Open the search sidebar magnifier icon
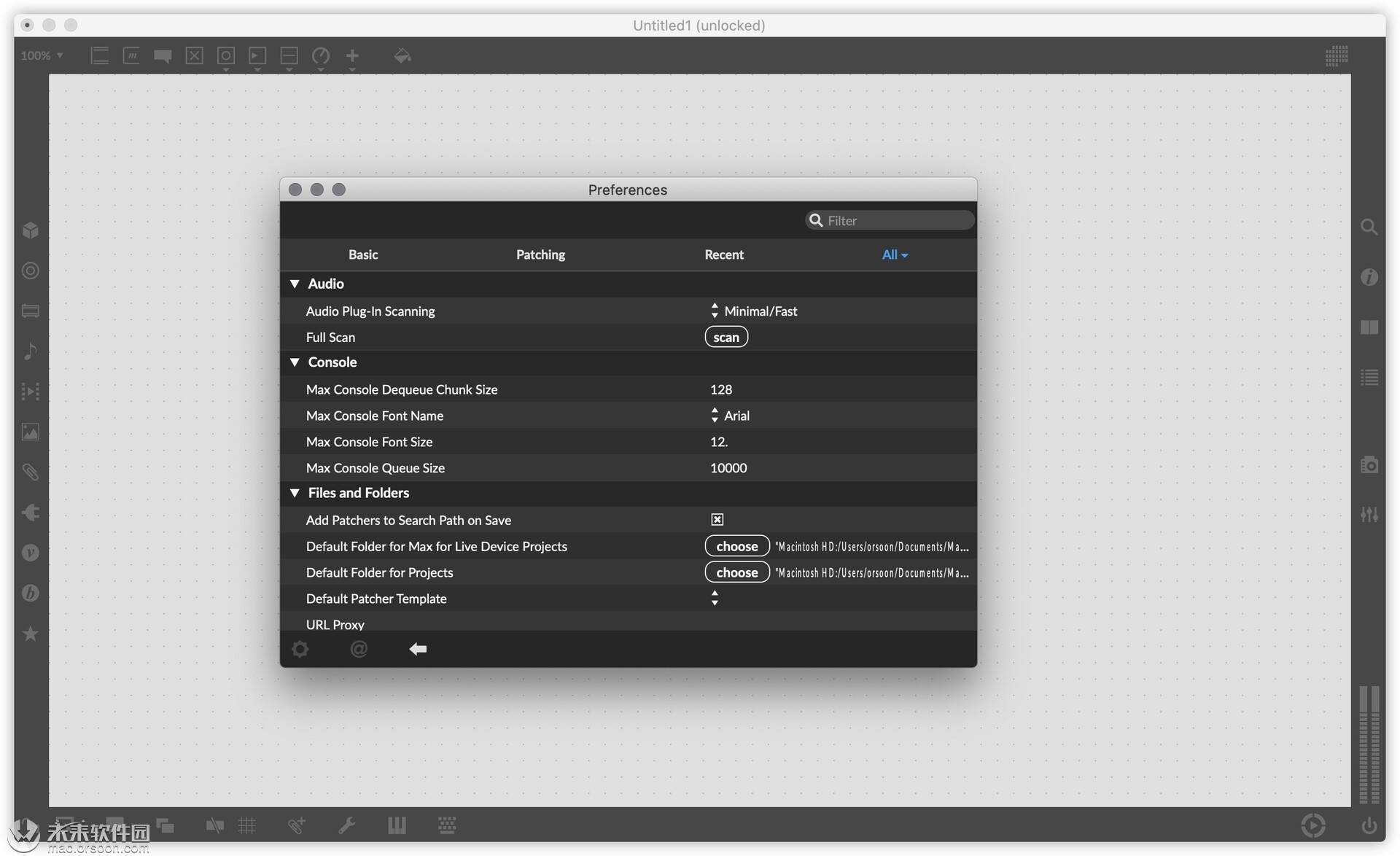This screenshot has height=856, width=1400. click(1369, 227)
